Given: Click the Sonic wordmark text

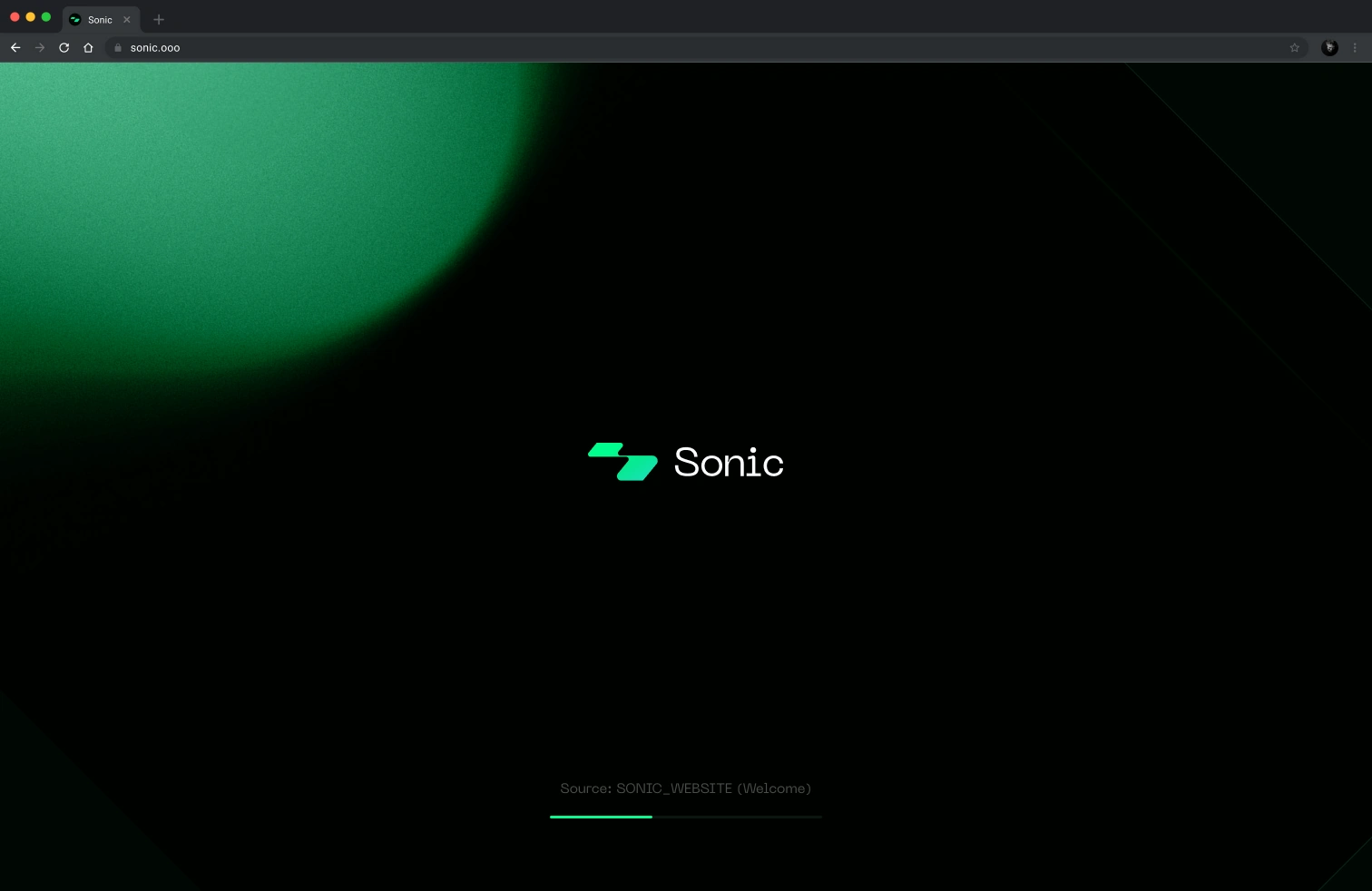Looking at the screenshot, I should [729, 463].
